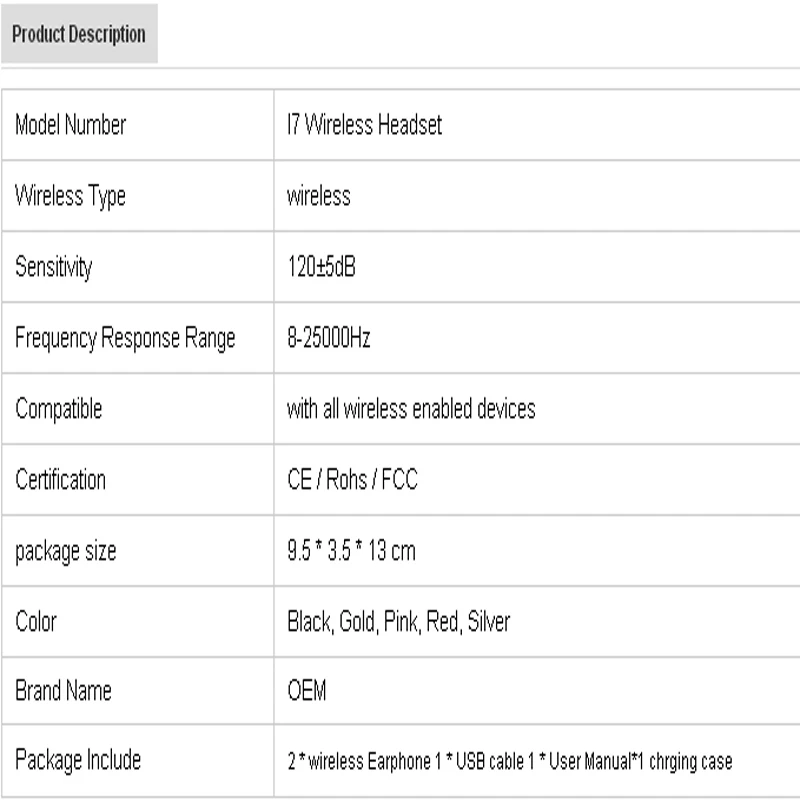The height and width of the screenshot is (800, 800).
Task: Select the 9.5 * 3.5 * 13 cm value
Action: pyautogui.click(x=351, y=551)
